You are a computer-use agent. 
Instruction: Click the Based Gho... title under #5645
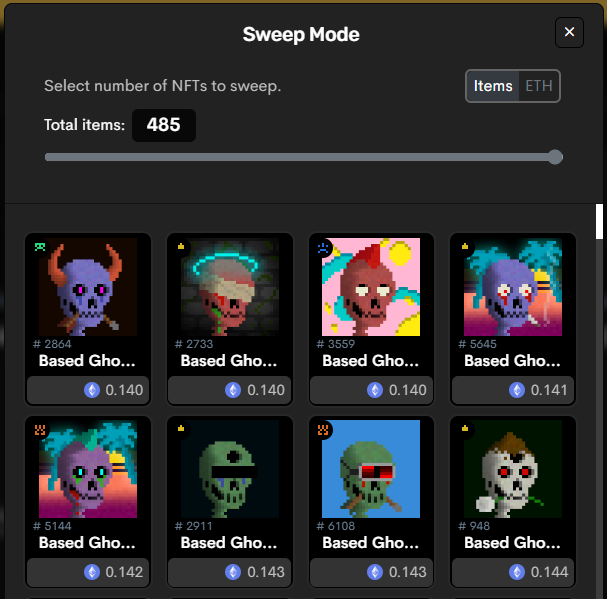(513, 361)
